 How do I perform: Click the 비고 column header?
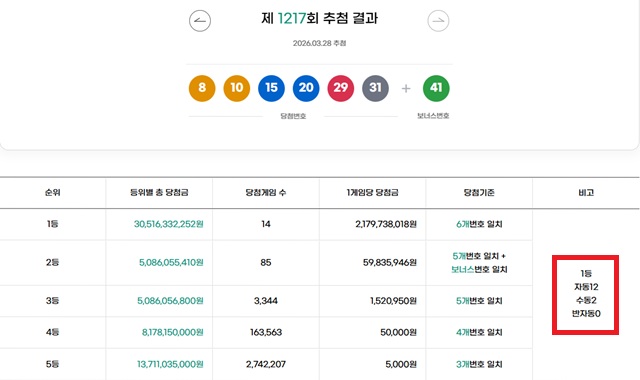[x=586, y=193]
